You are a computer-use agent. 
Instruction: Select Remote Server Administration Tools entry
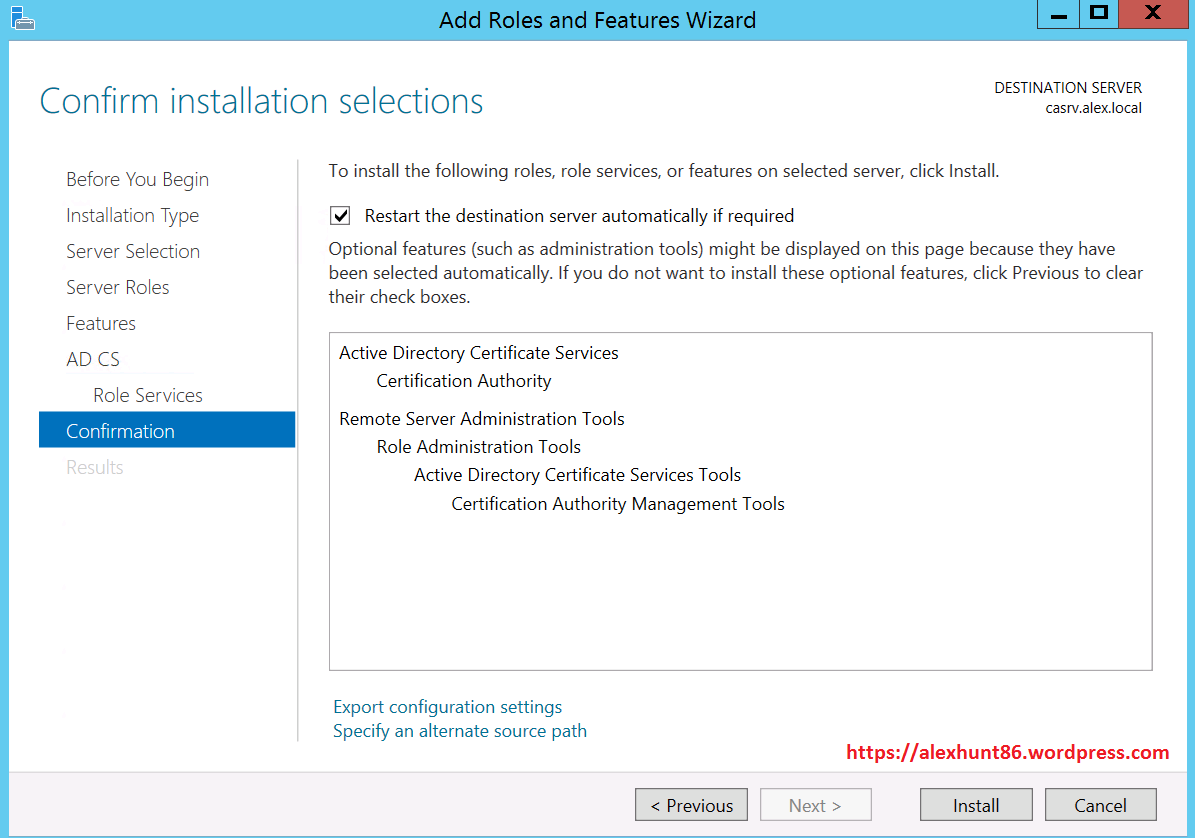tap(481, 419)
